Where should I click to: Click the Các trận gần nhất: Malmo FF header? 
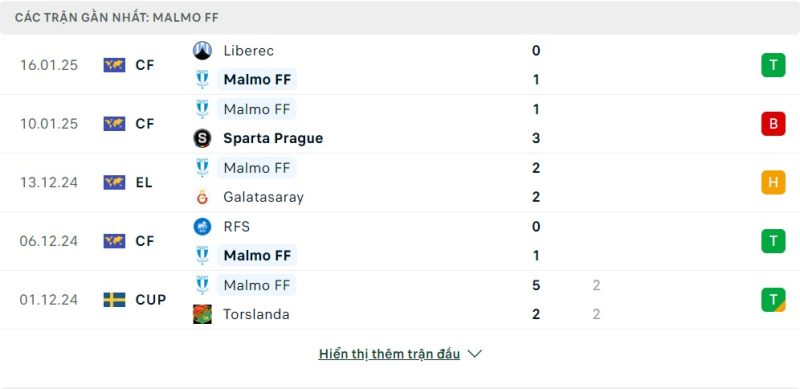(116, 17)
